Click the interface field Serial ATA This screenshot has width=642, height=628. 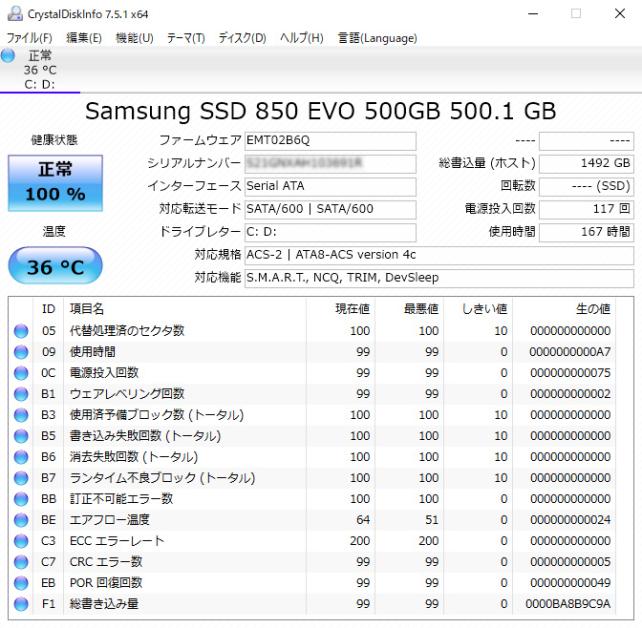point(330,187)
